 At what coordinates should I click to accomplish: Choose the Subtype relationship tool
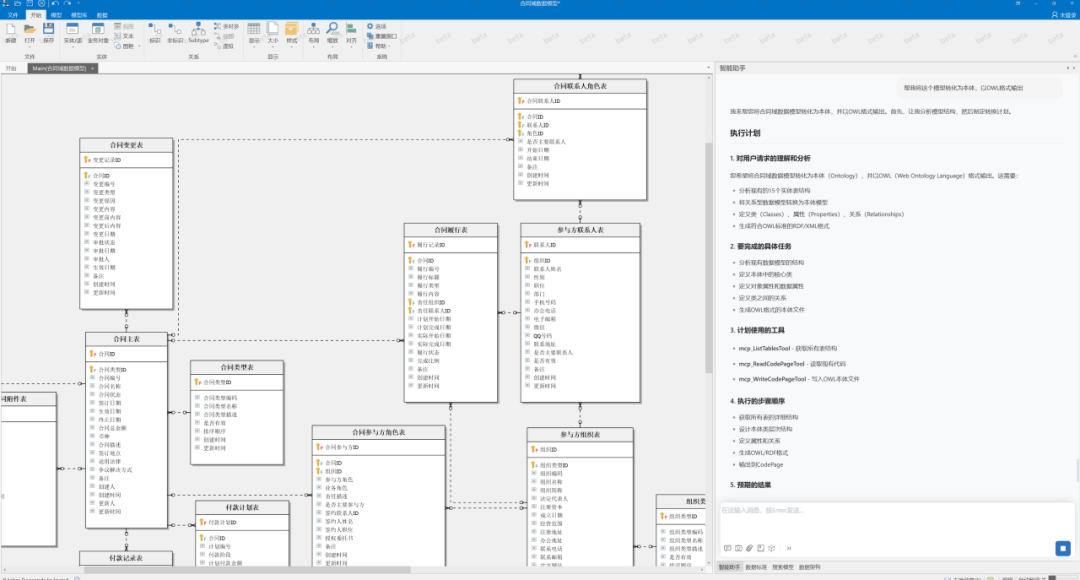click(x=198, y=30)
